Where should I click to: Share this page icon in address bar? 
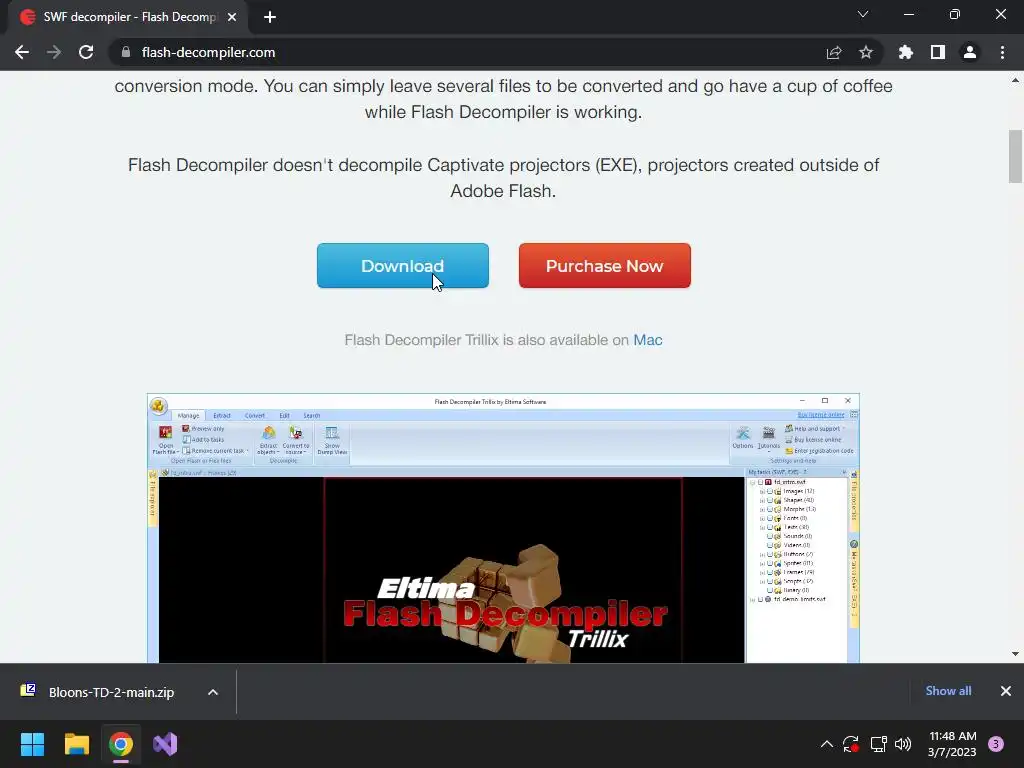click(x=834, y=52)
